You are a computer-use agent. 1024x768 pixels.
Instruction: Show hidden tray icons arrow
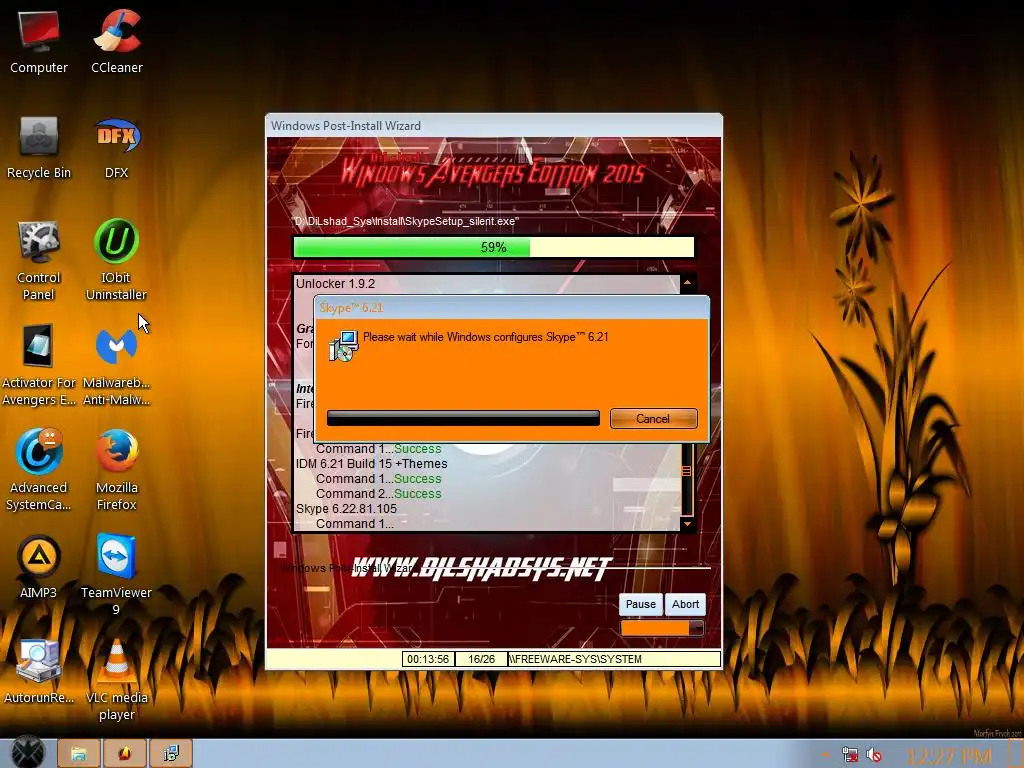tap(825, 756)
